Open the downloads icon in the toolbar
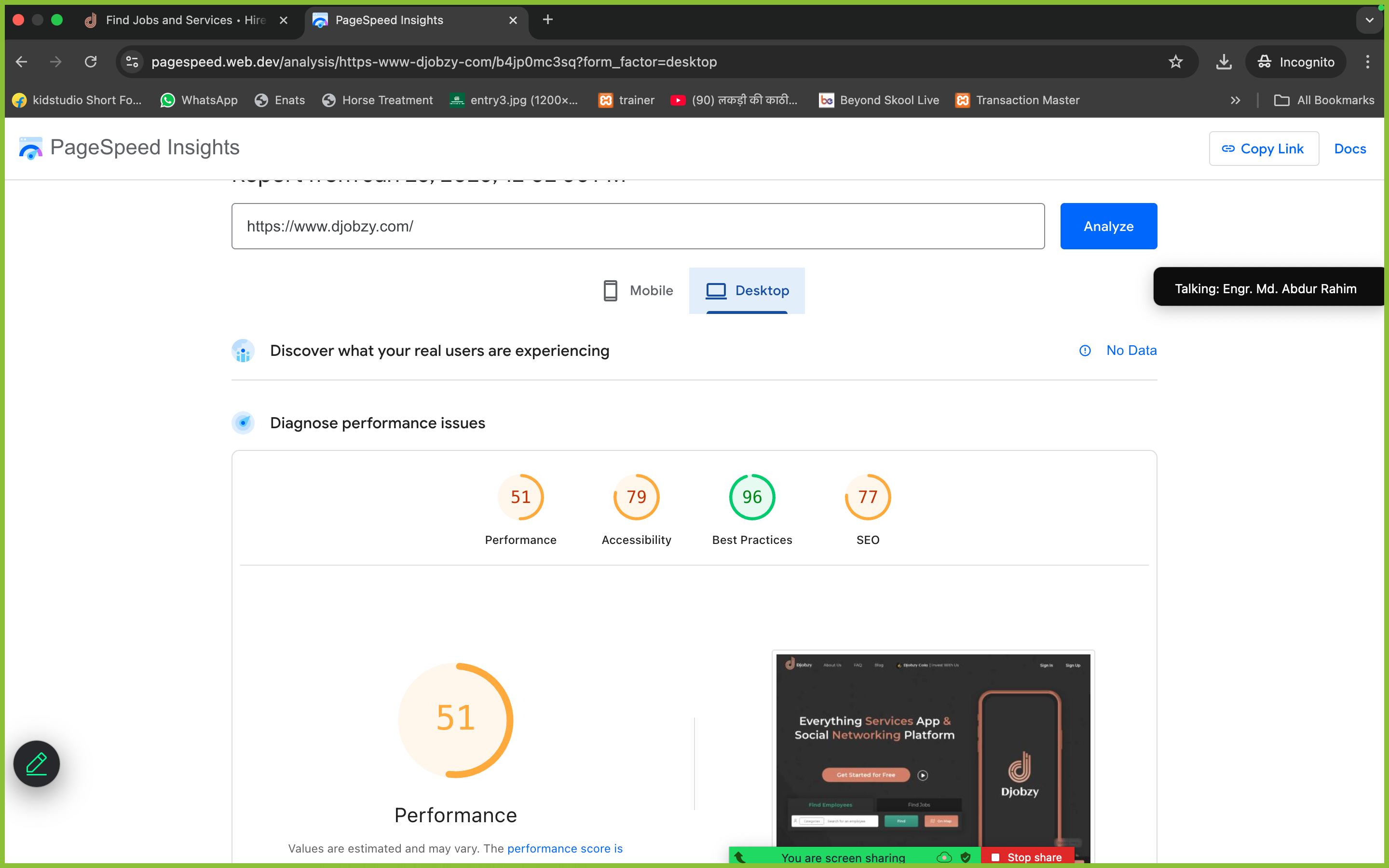The image size is (1389, 868). coord(1224,62)
